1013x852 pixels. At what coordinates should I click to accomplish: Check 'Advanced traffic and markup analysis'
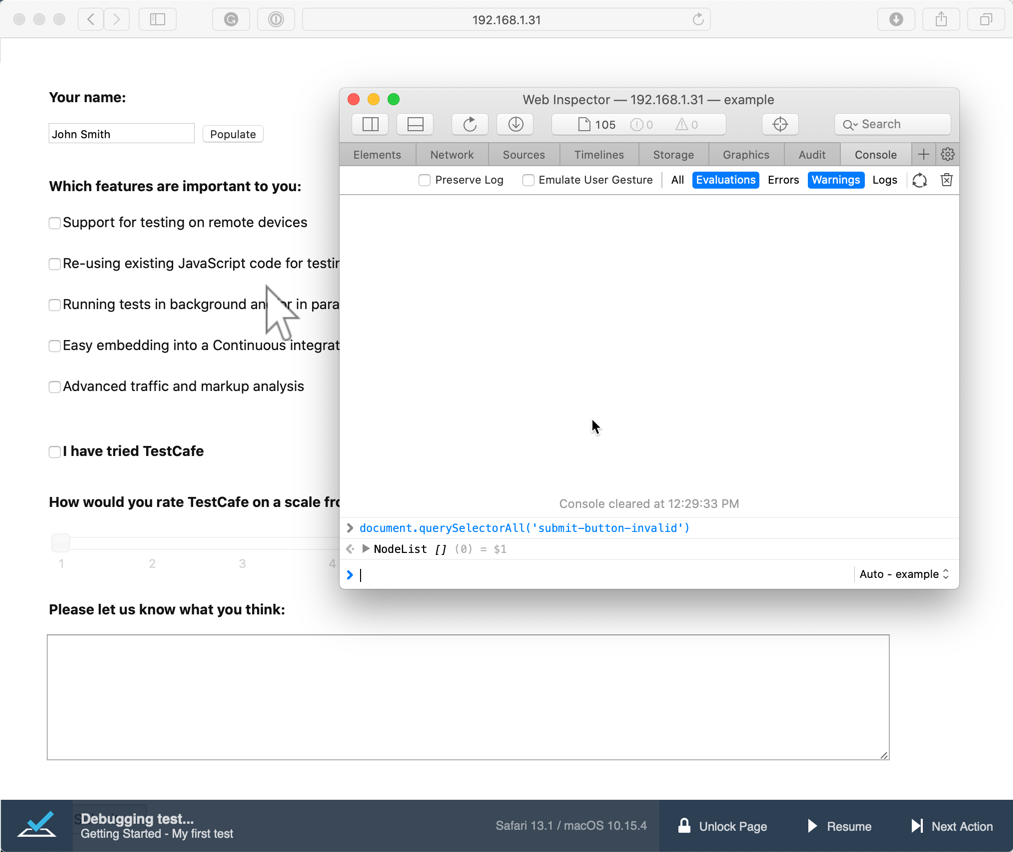tap(55, 387)
